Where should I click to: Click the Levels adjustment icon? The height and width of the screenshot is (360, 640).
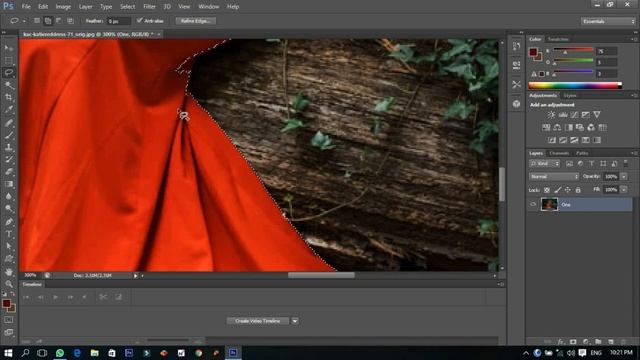pos(563,115)
